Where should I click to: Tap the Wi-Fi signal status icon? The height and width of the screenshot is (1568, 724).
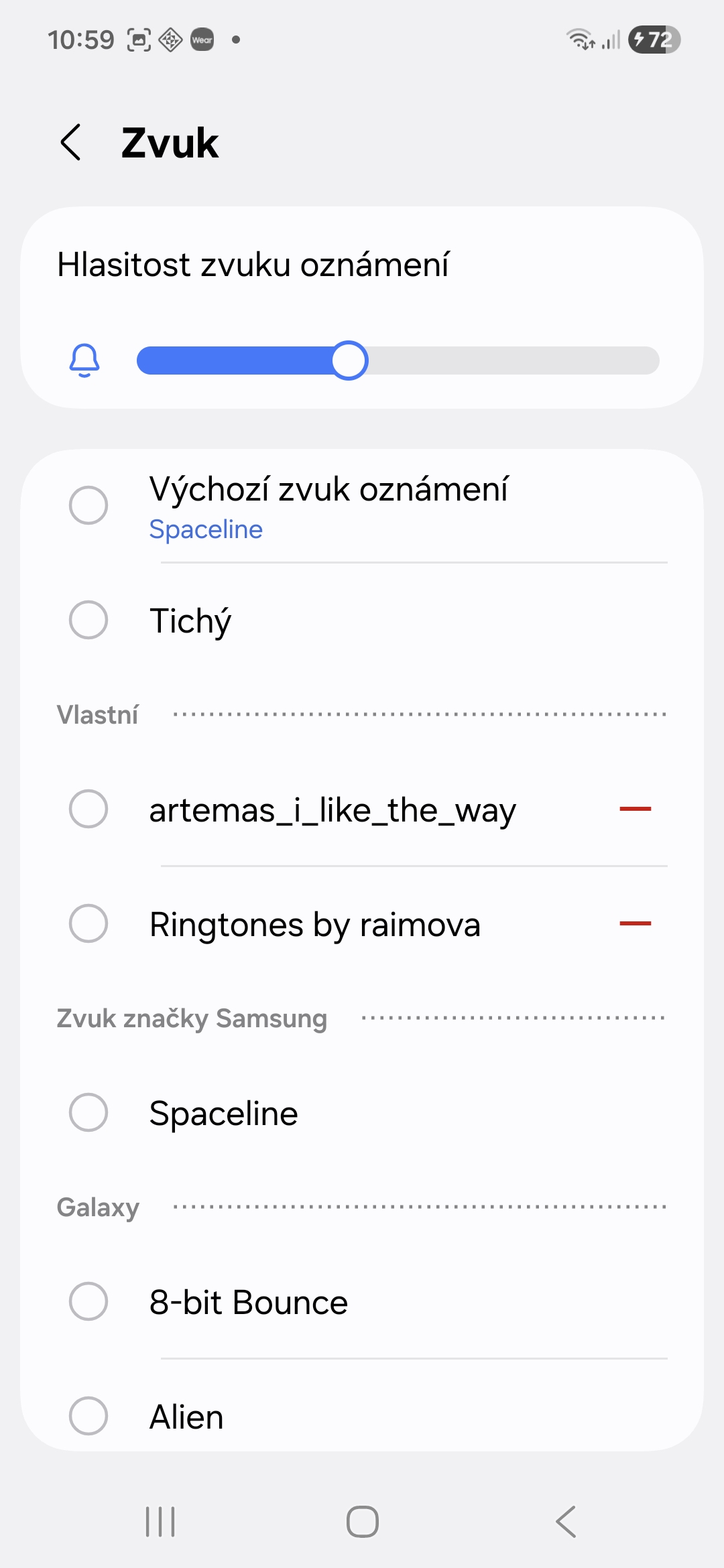[x=580, y=40]
